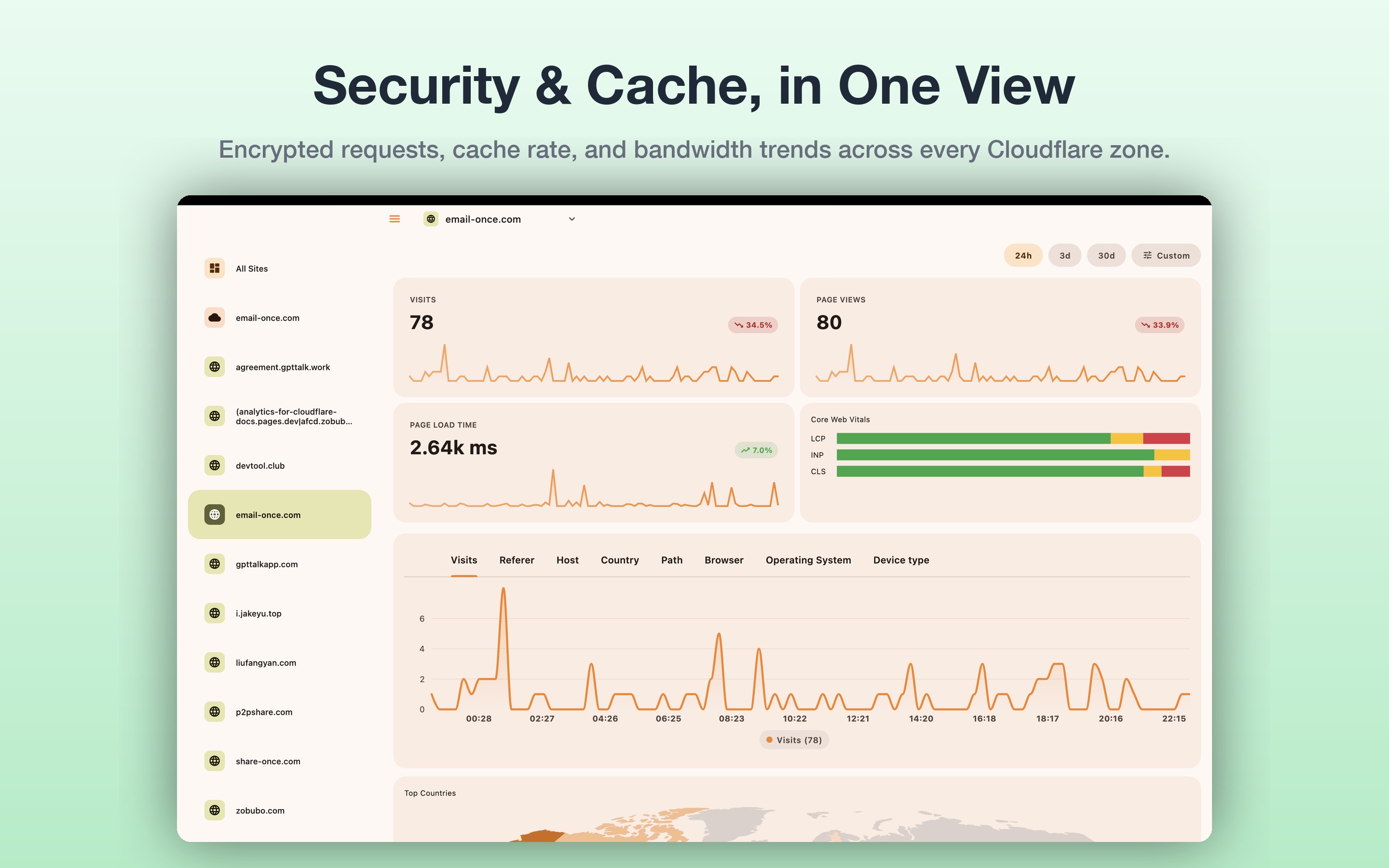The image size is (1389, 868).
Task: Click globe icon in highlighted email-once.com row
Action: click(x=215, y=515)
